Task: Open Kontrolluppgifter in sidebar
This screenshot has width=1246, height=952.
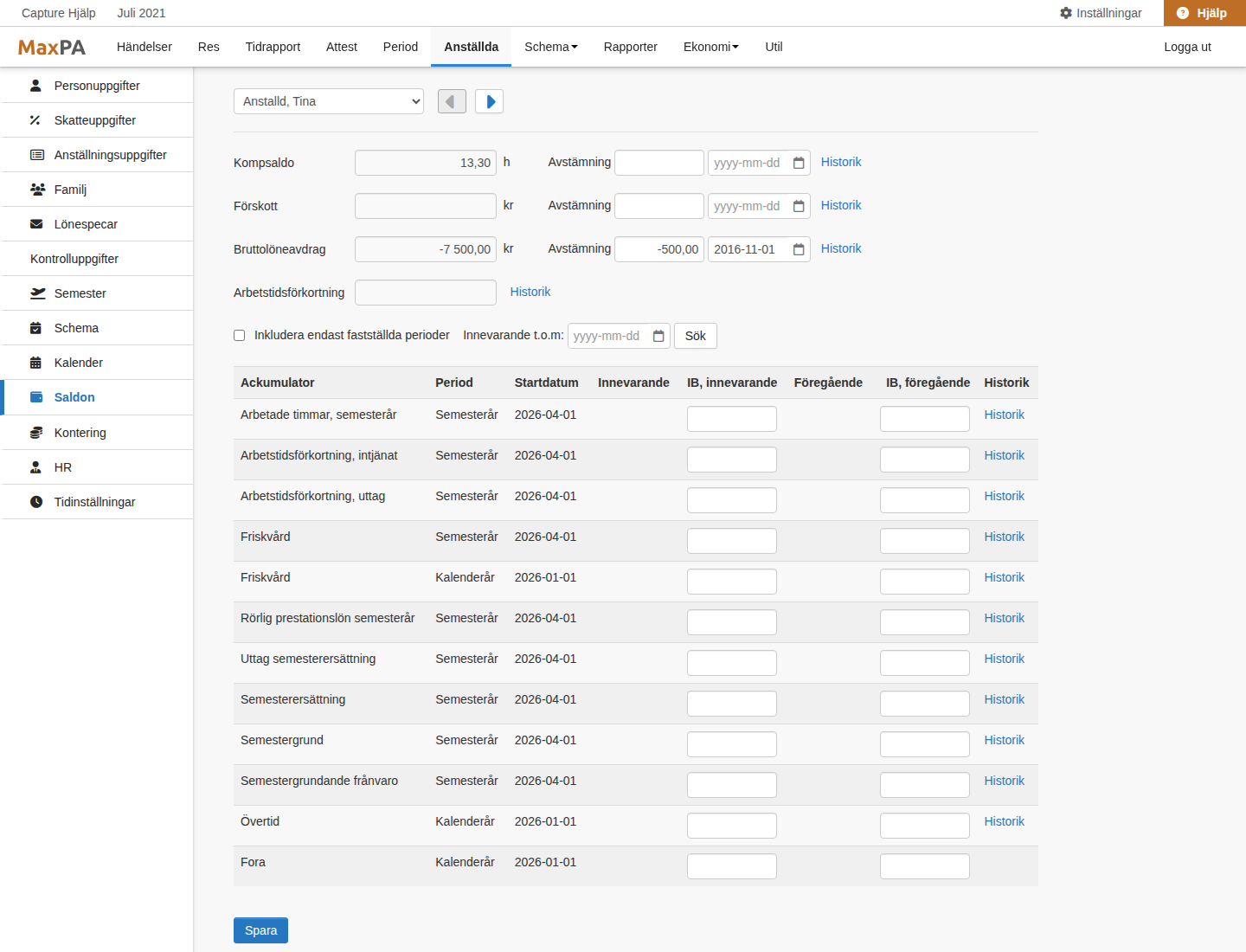Action: pyautogui.click(x=97, y=259)
